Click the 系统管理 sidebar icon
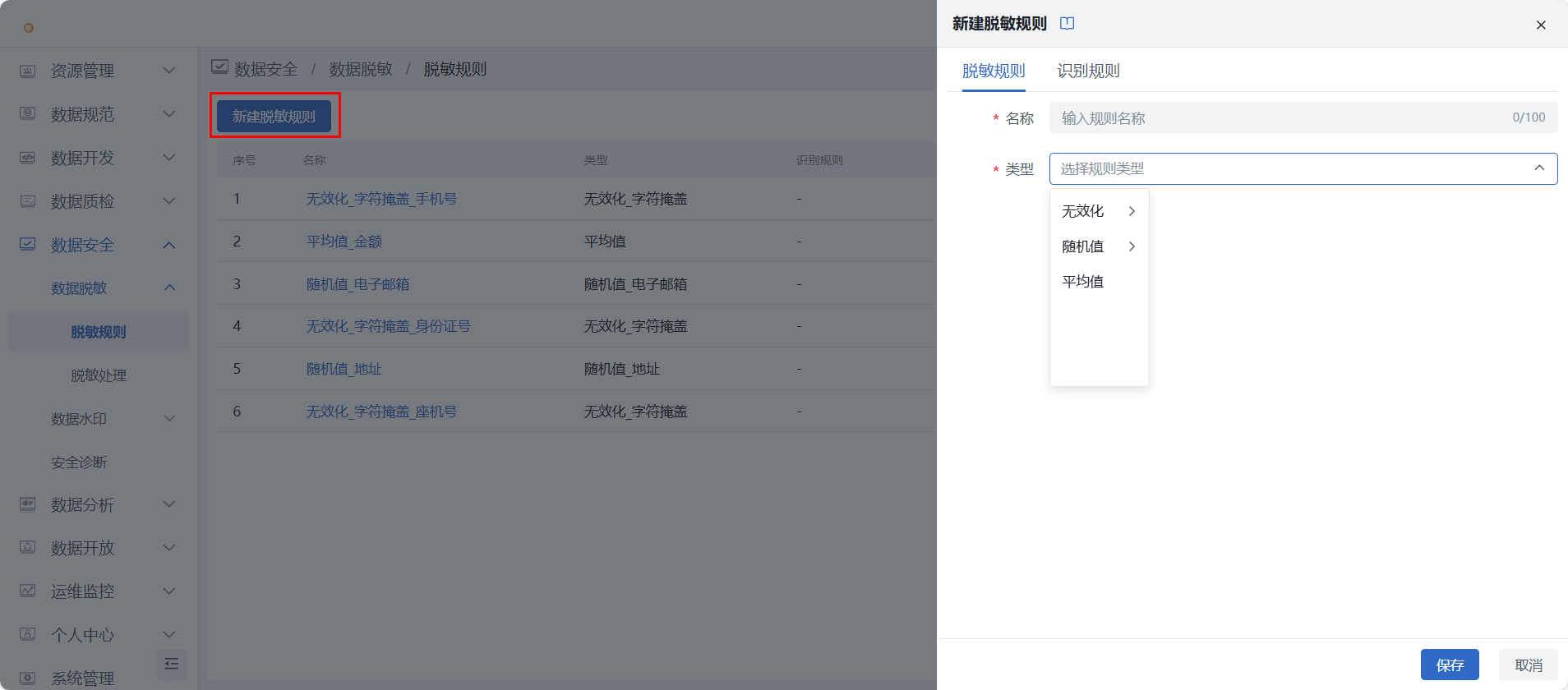The height and width of the screenshot is (690, 1568). tap(27, 678)
